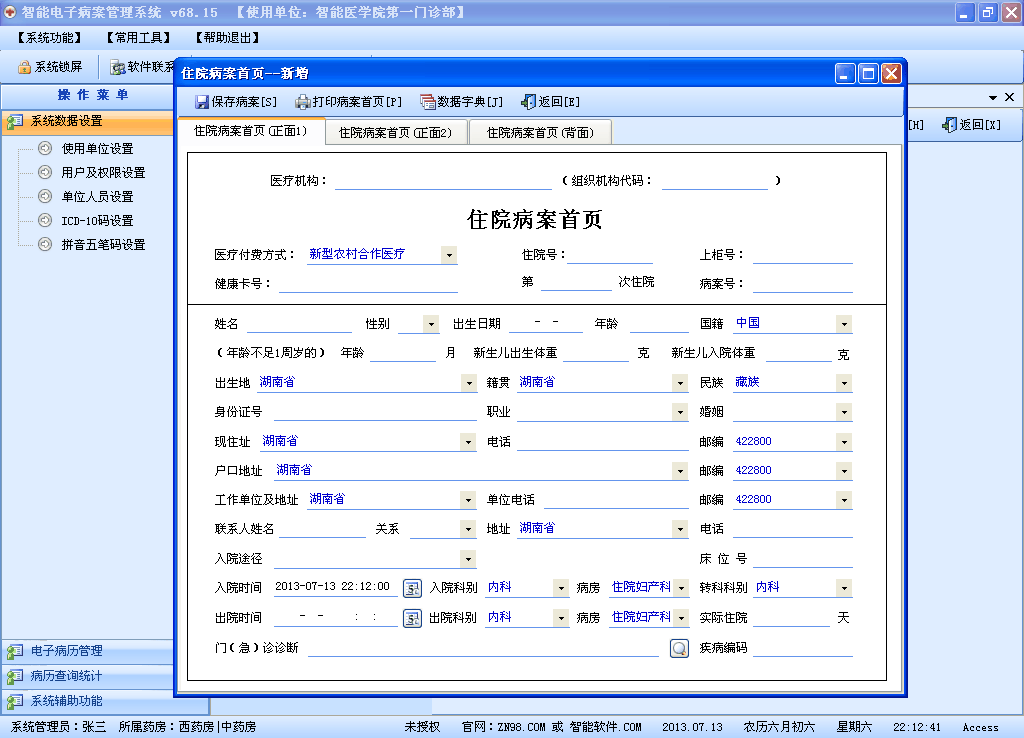1024x738 pixels.
Task: Expand the 关系 dropdown
Action: pos(468,529)
